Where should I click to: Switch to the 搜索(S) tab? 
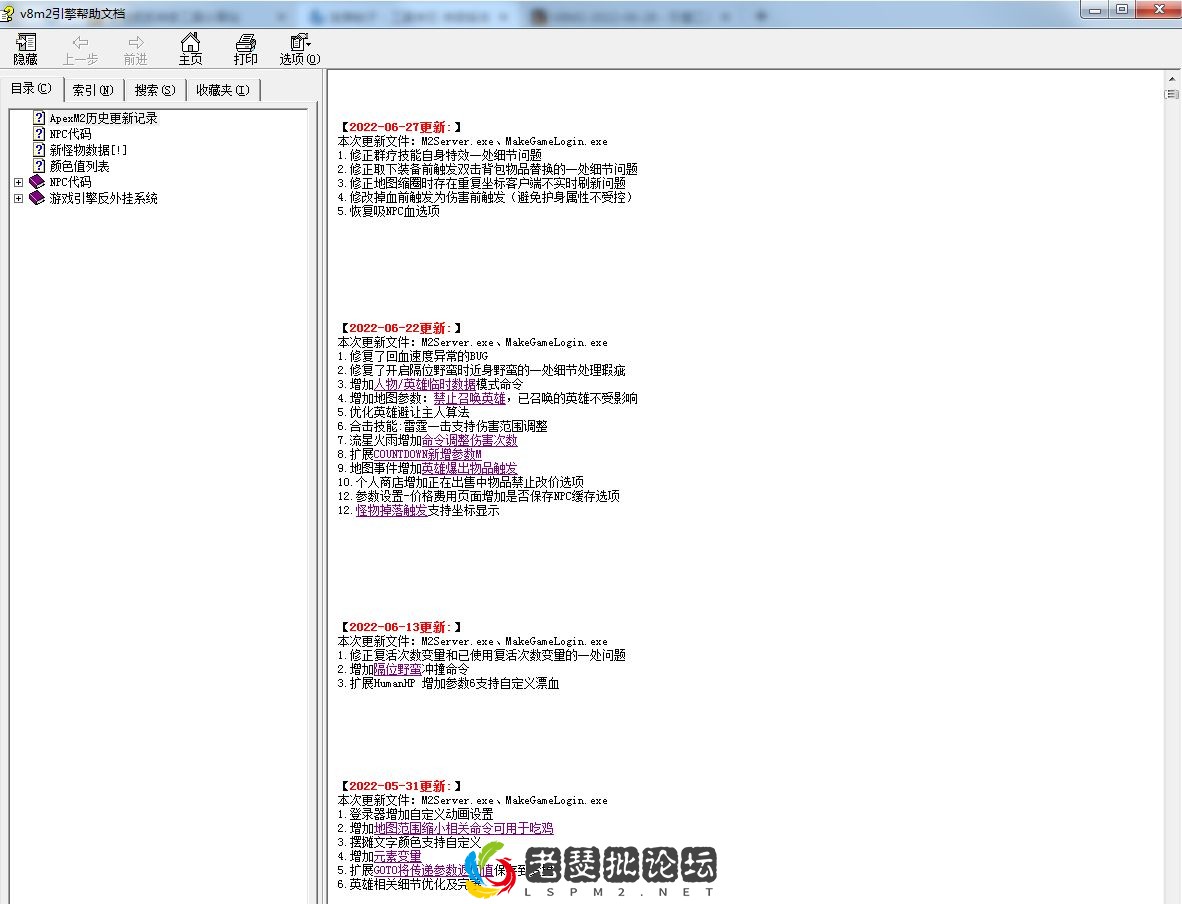click(x=154, y=89)
